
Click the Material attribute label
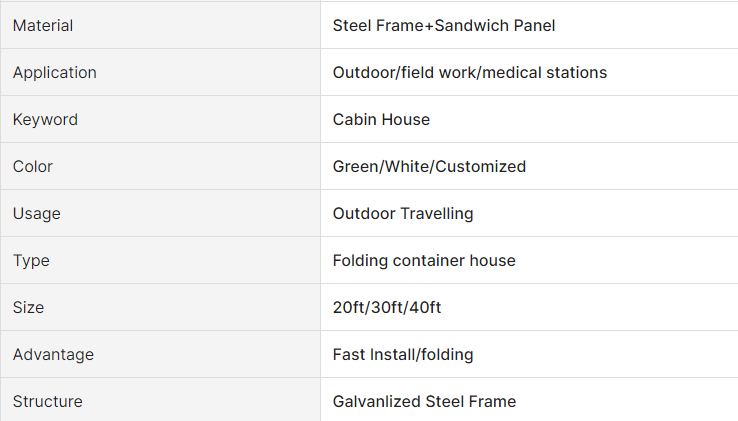pyautogui.click(x=43, y=25)
